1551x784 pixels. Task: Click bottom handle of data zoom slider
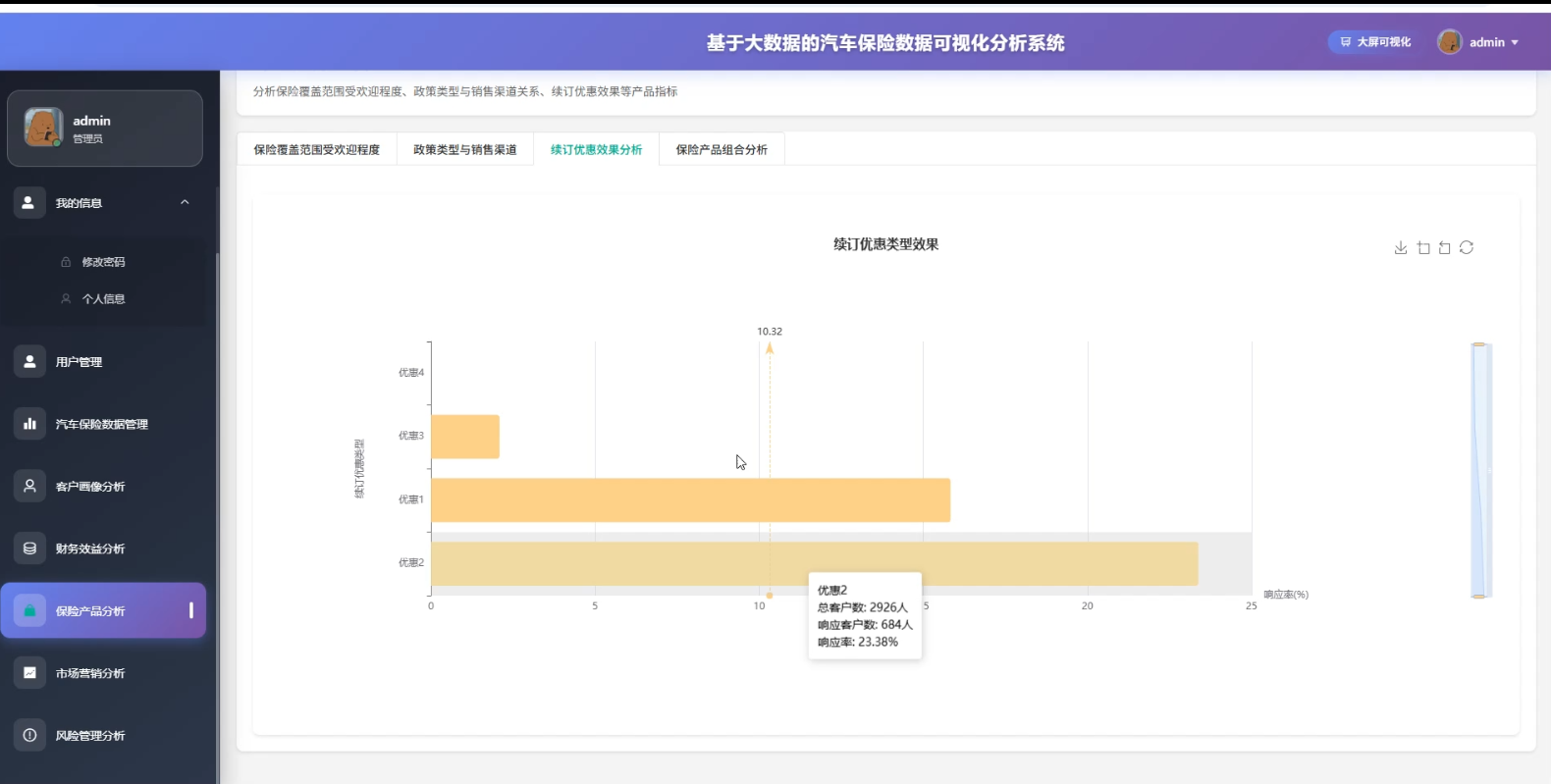(x=1479, y=596)
